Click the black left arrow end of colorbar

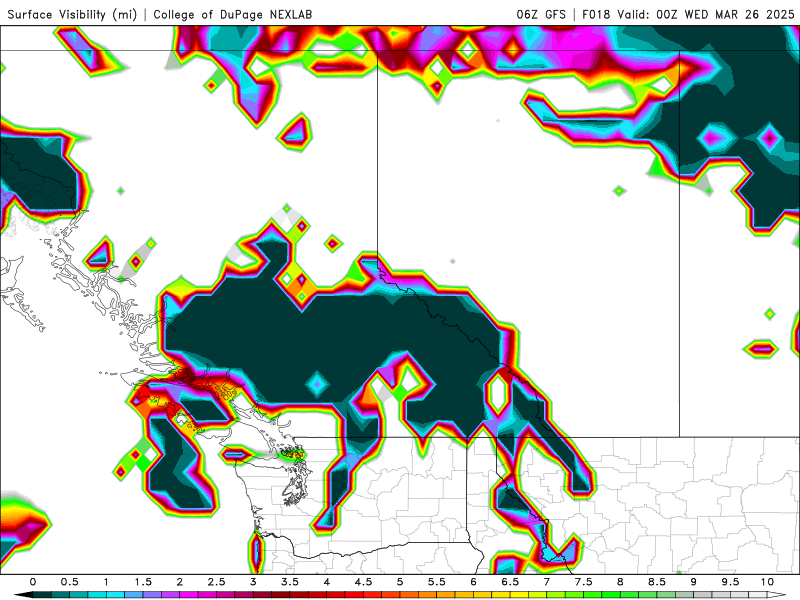pyautogui.click(x=22, y=595)
